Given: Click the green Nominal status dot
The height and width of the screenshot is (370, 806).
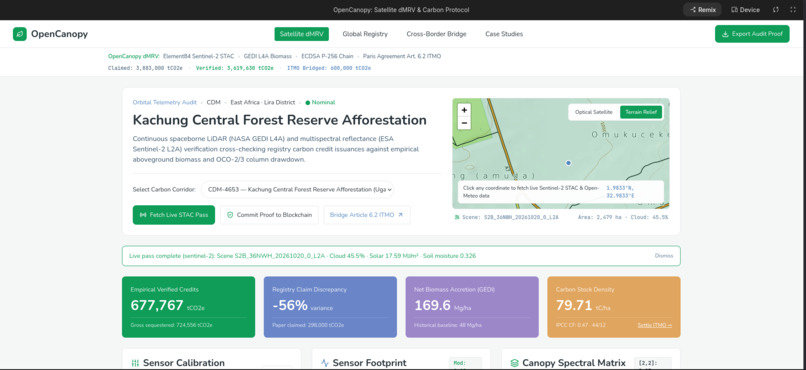Looking at the screenshot, I should (x=307, y=102).
